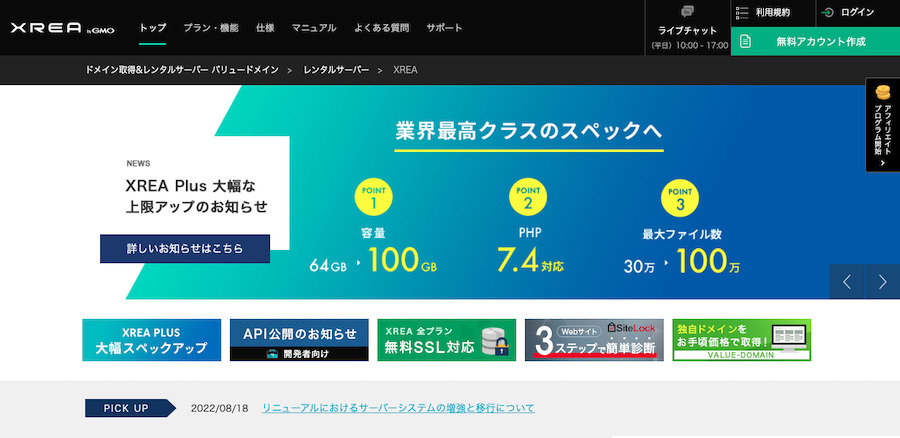
Task: Open the プラン・機能 menu
Action: [211, 28]
